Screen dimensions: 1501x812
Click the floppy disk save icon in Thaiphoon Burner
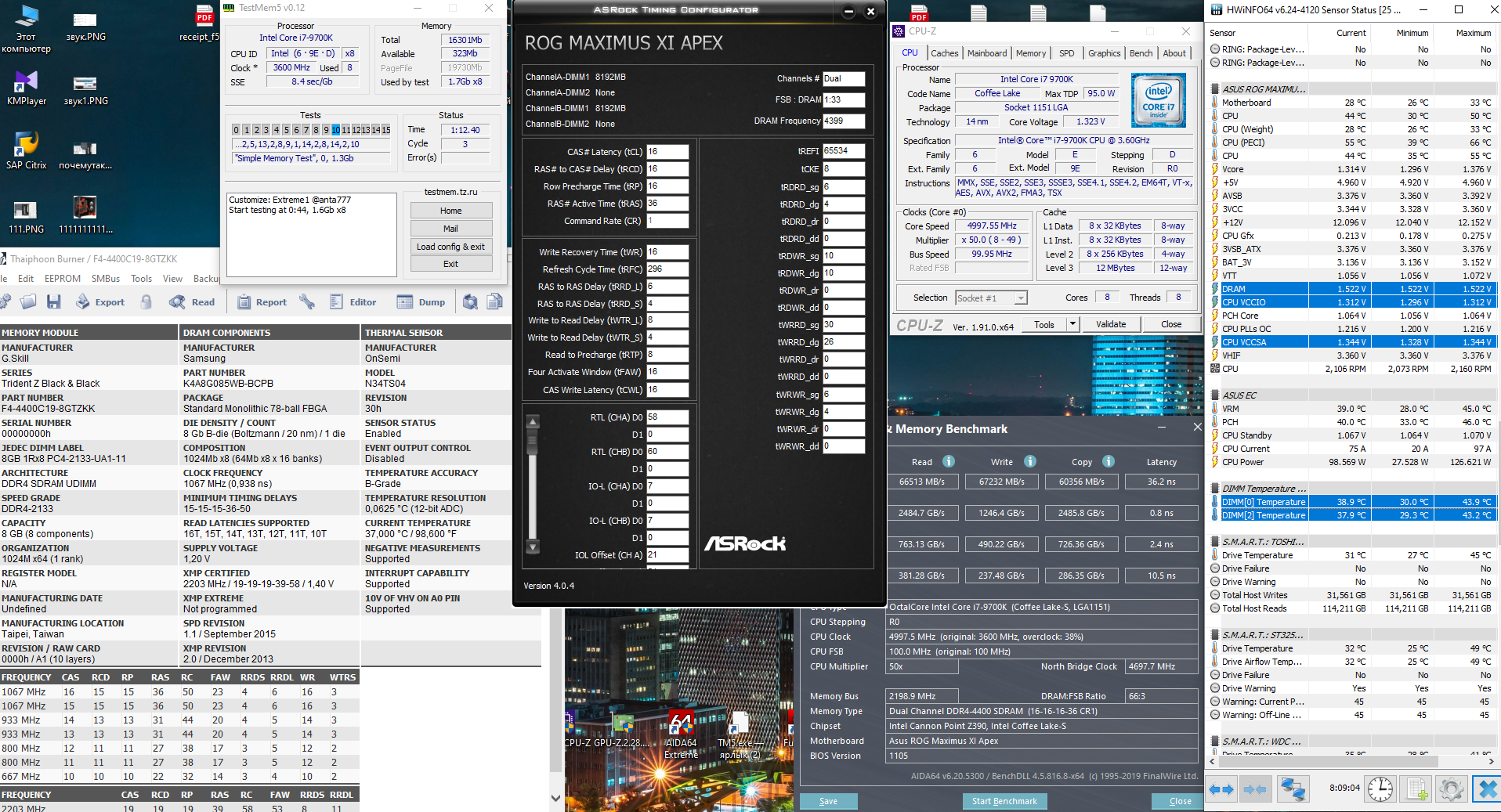(54, 301)
